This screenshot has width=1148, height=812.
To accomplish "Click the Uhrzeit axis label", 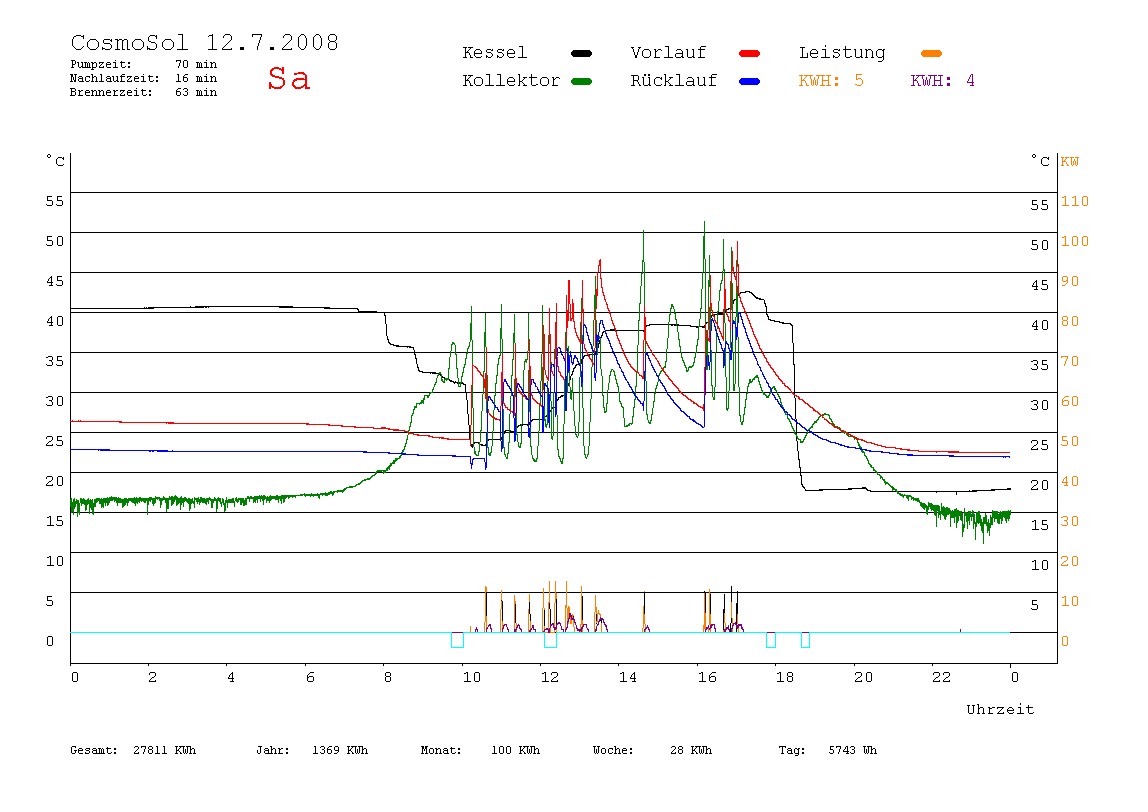I will click(1000, 709).
